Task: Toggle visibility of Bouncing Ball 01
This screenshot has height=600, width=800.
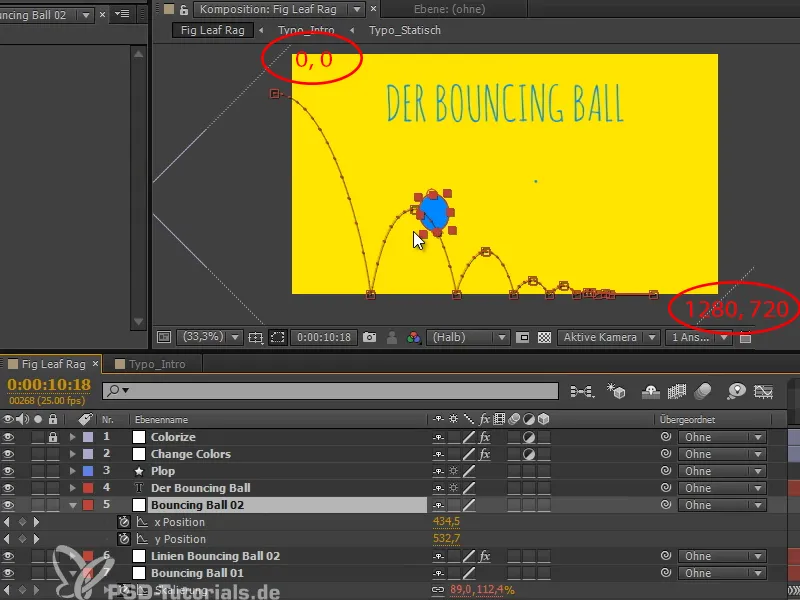Action: point(10,572)
